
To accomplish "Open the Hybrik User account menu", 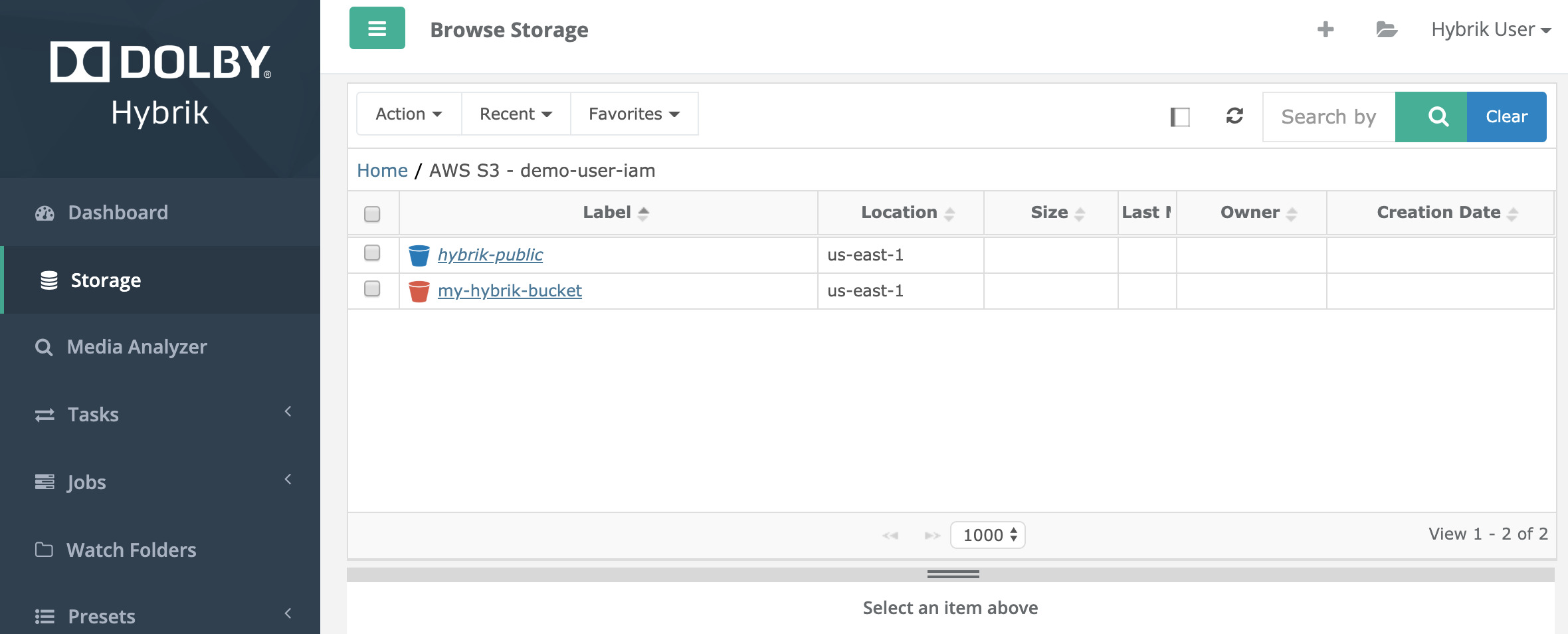I will point(1491,29).
